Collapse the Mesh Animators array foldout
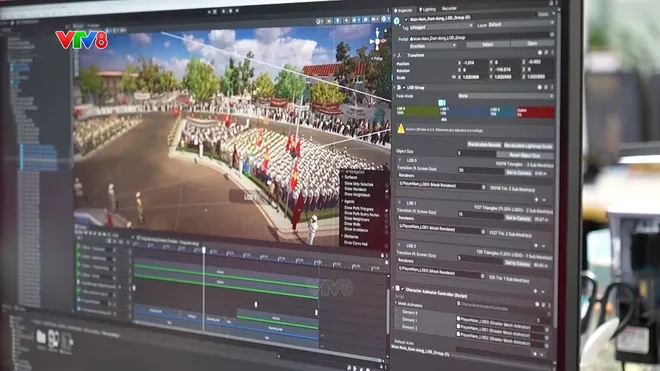The width and height of the screenshot is (660, 371). click(396, 303)
